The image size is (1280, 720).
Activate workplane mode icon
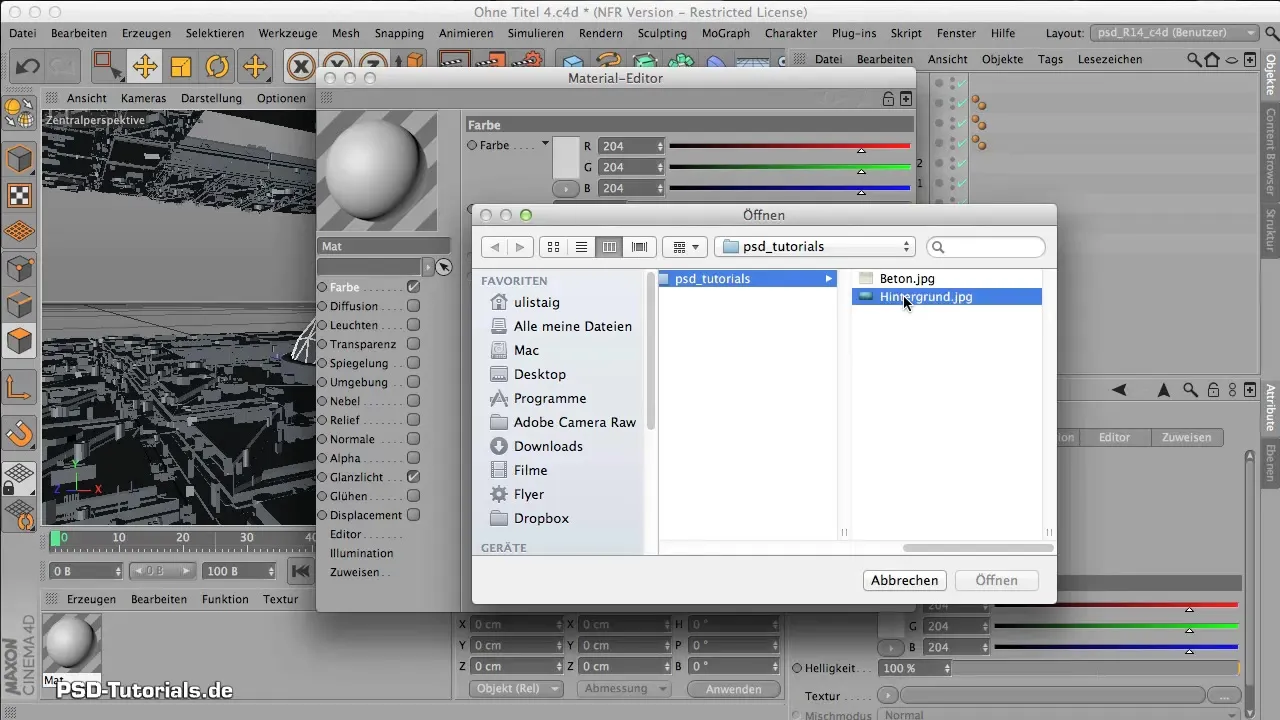19,232
